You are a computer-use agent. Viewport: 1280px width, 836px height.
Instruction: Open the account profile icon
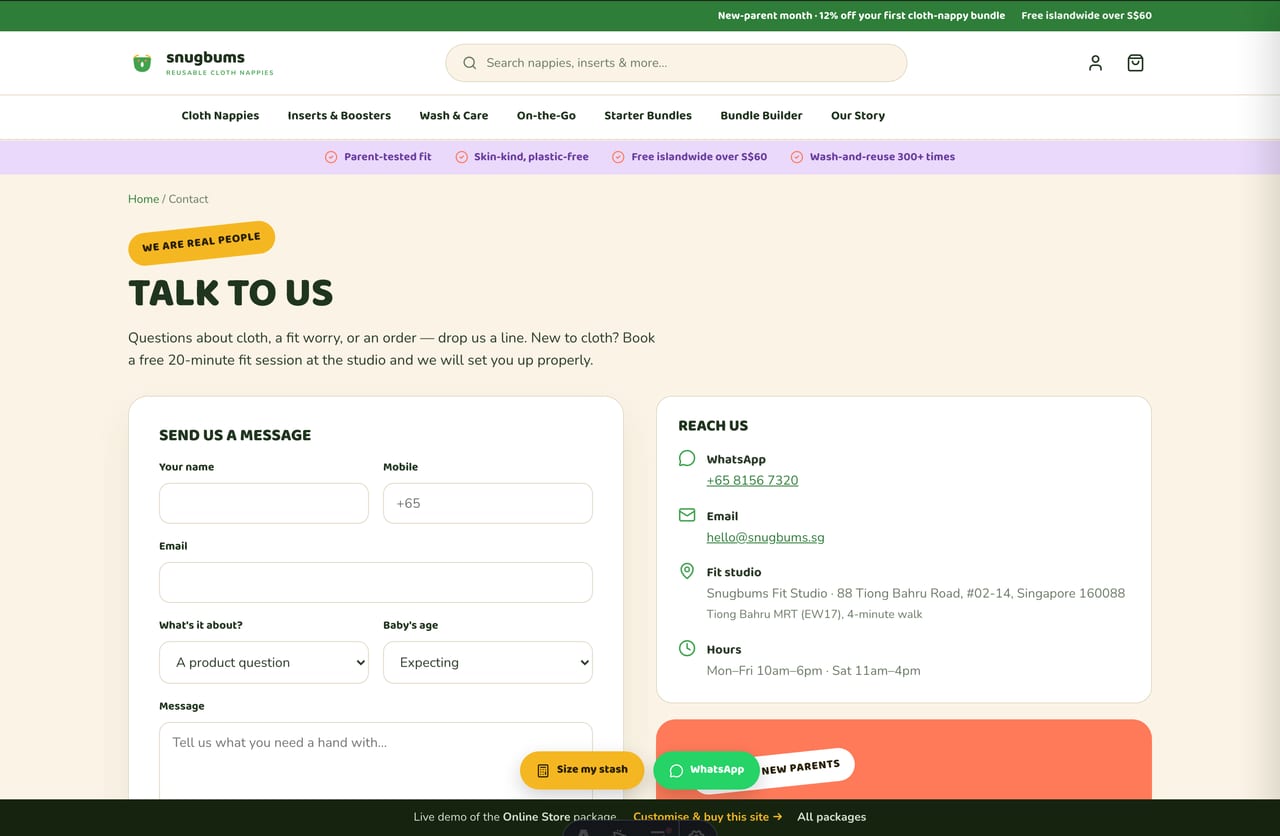1095,63
